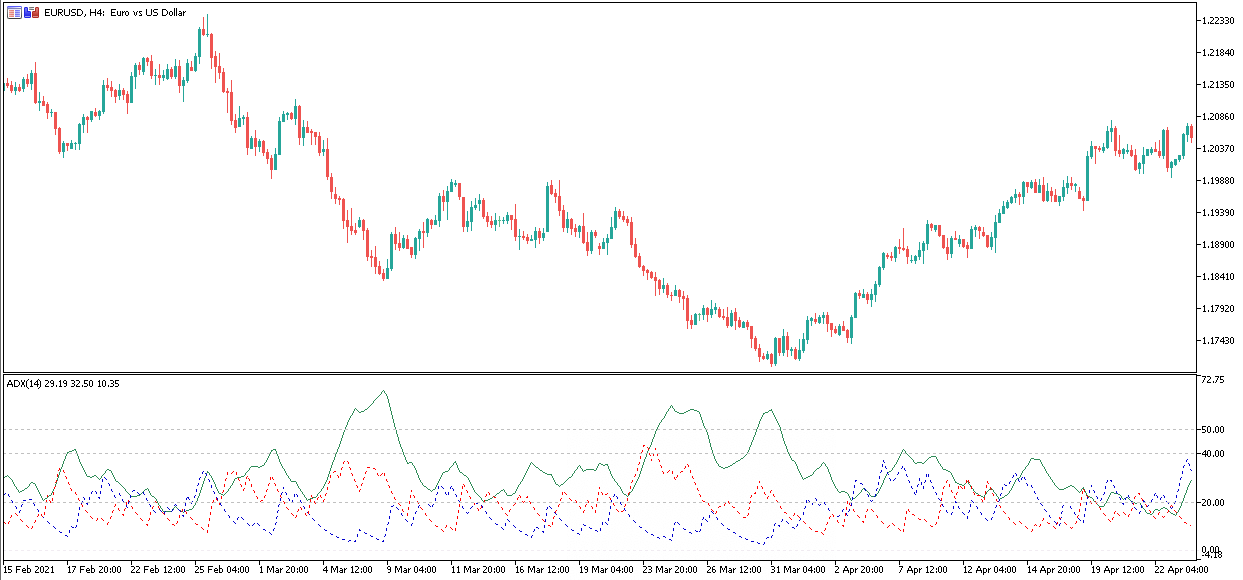Click the 14 Apr 20:00 time label
Screen dimensions: 1243x580
[1054, 569]
